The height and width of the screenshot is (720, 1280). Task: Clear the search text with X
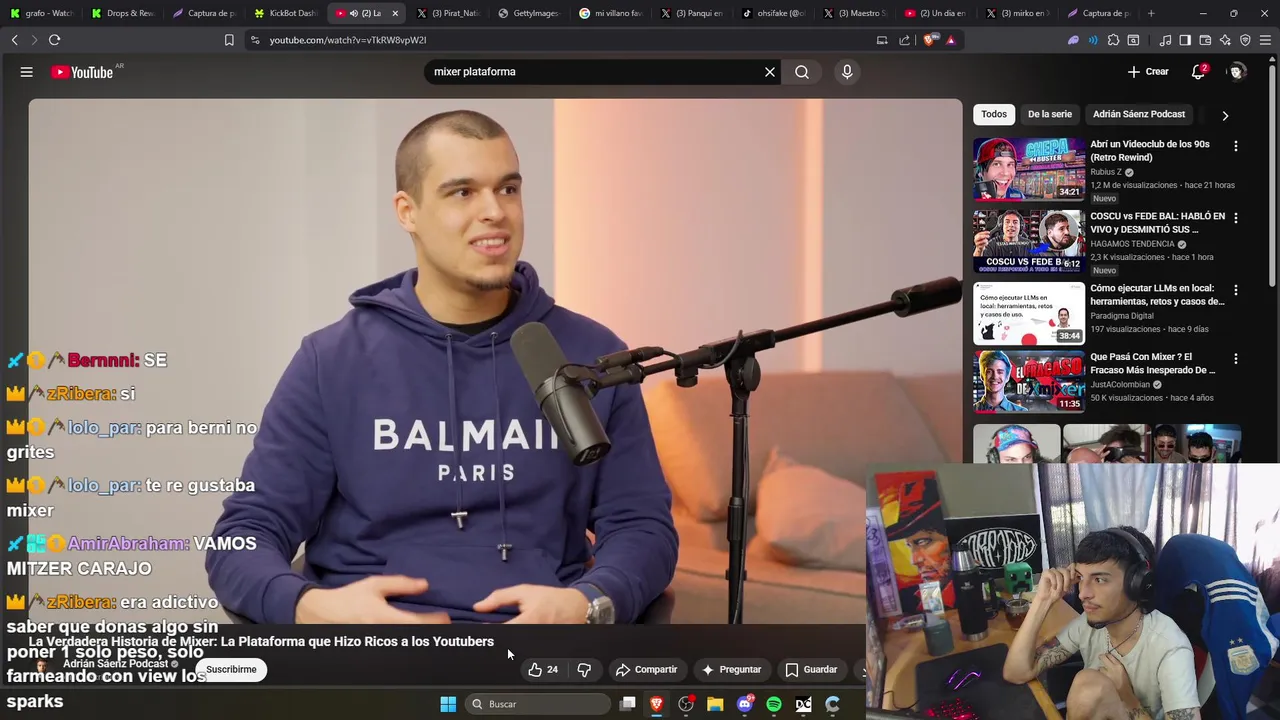tap(770, 72)
